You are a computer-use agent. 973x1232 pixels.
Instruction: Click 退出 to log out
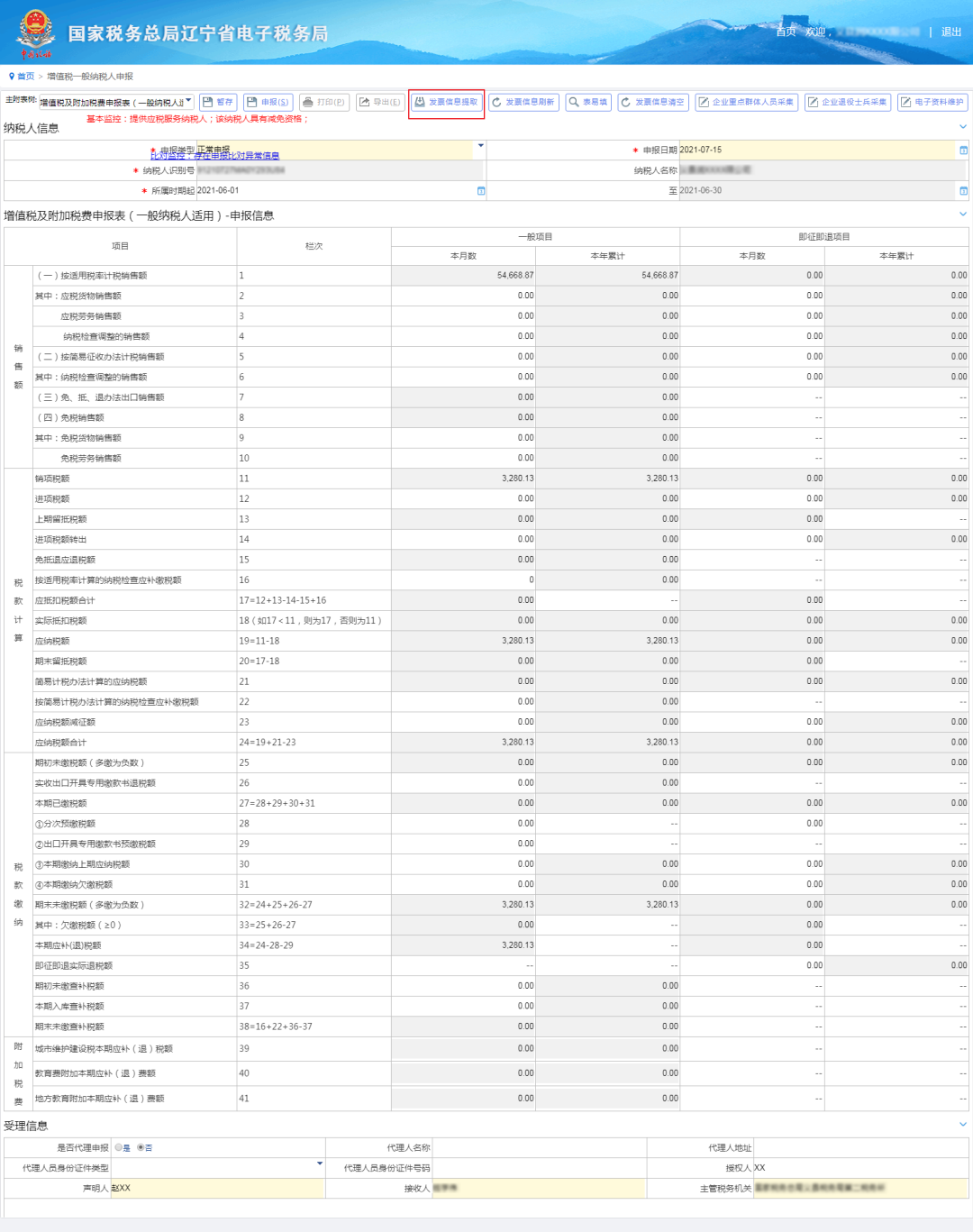click(951, 32)
